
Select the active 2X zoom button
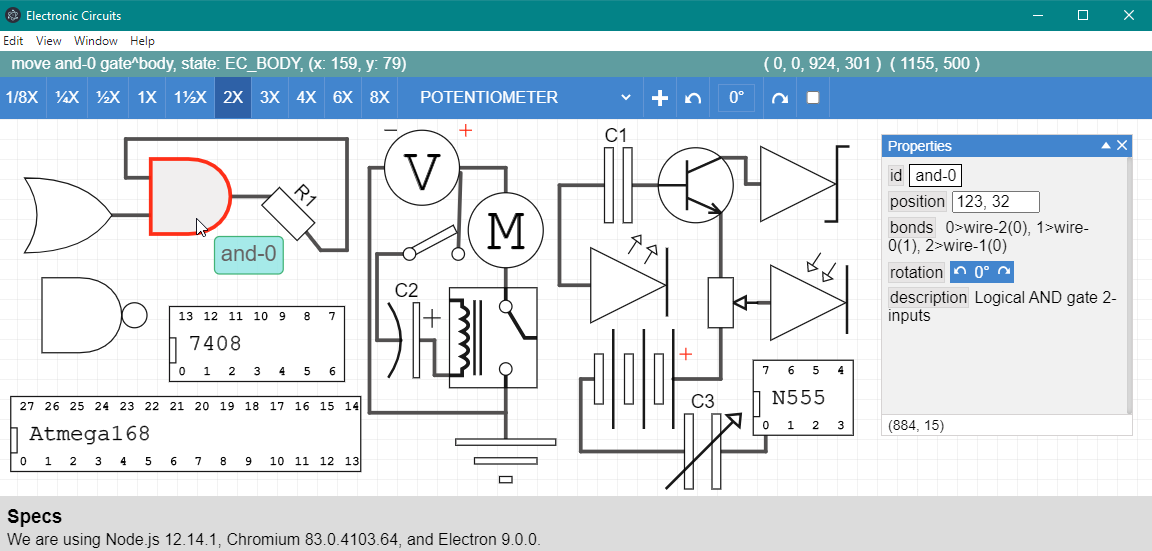[x=233, y=98]
